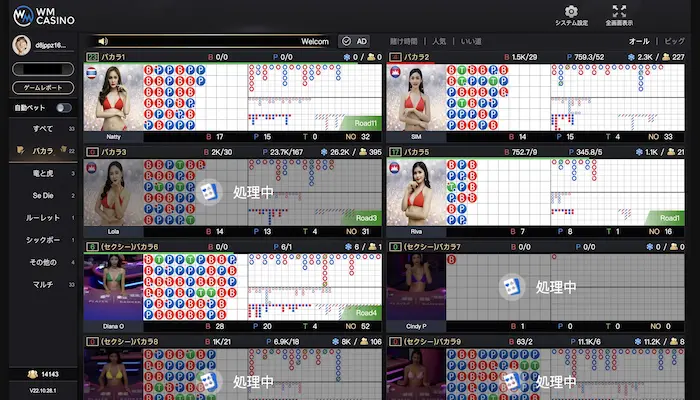Switch to オール filter tab
700x400 pixels.
[x=639, y=41]
